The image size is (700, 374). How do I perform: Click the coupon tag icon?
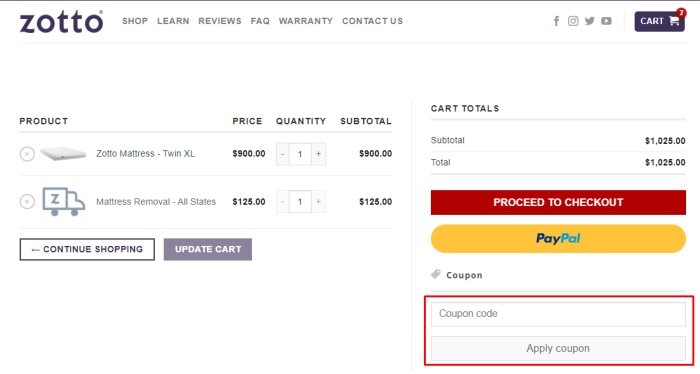point(436,274)
